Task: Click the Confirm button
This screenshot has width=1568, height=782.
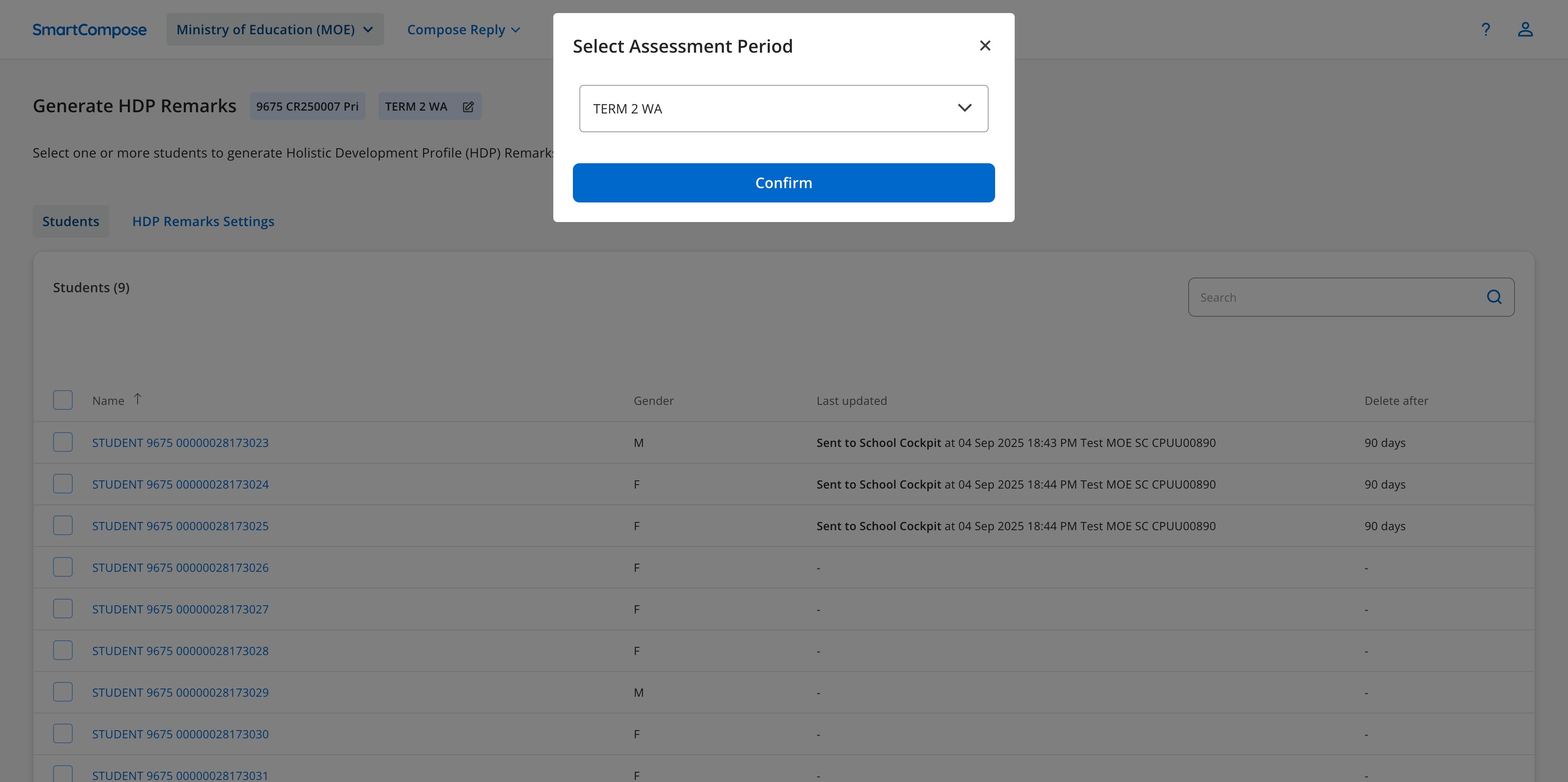Action: [783, 182]
